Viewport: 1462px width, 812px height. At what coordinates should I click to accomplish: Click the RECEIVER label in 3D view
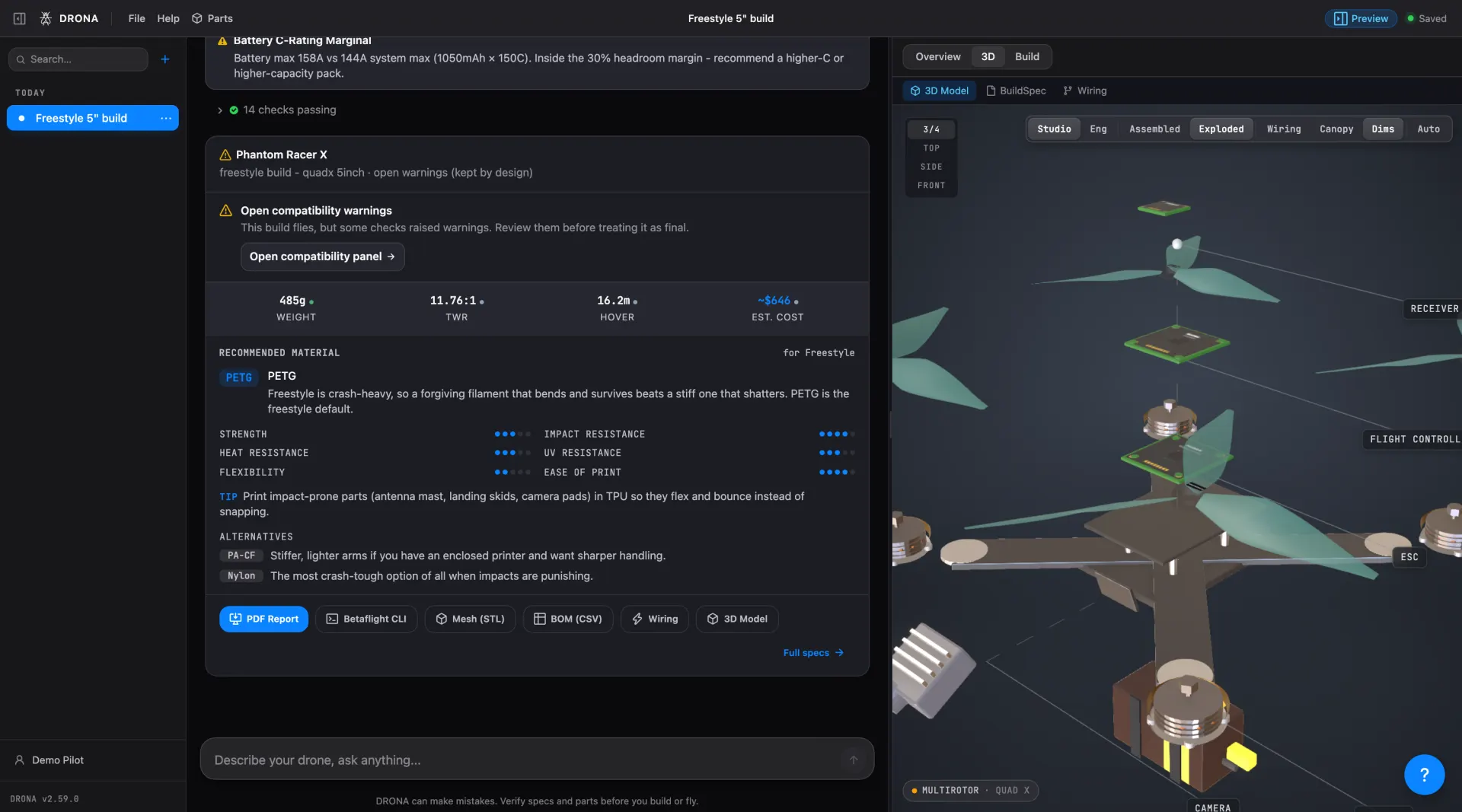point(1434,309)
